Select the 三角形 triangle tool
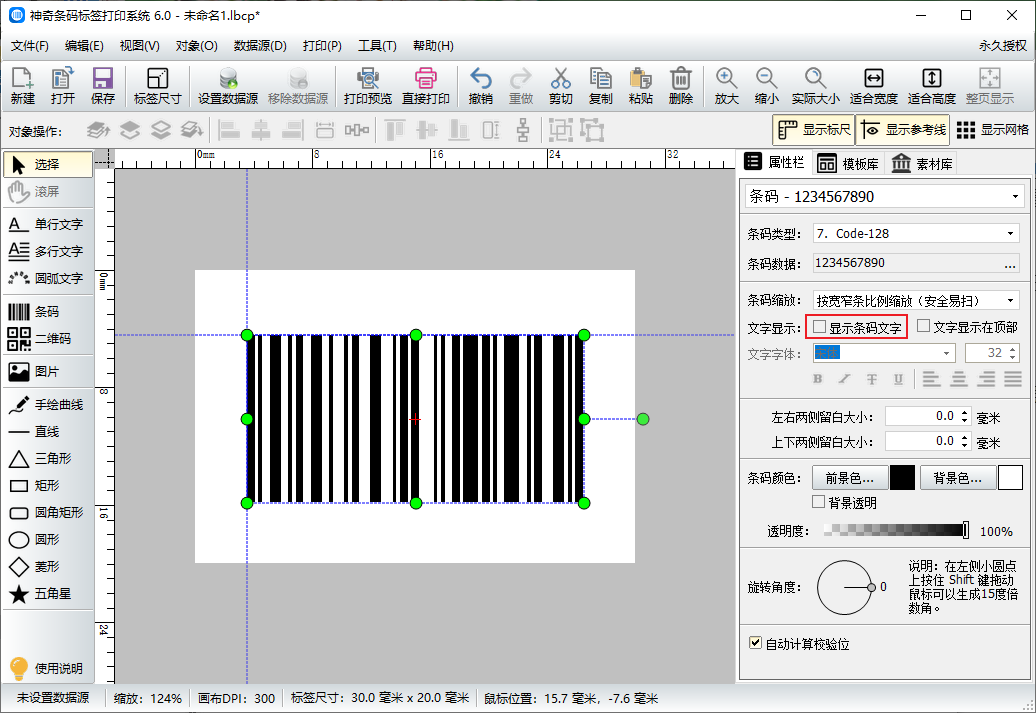Image resolution: width=1036 pixels, height=713 pixels. click(48, 459)
